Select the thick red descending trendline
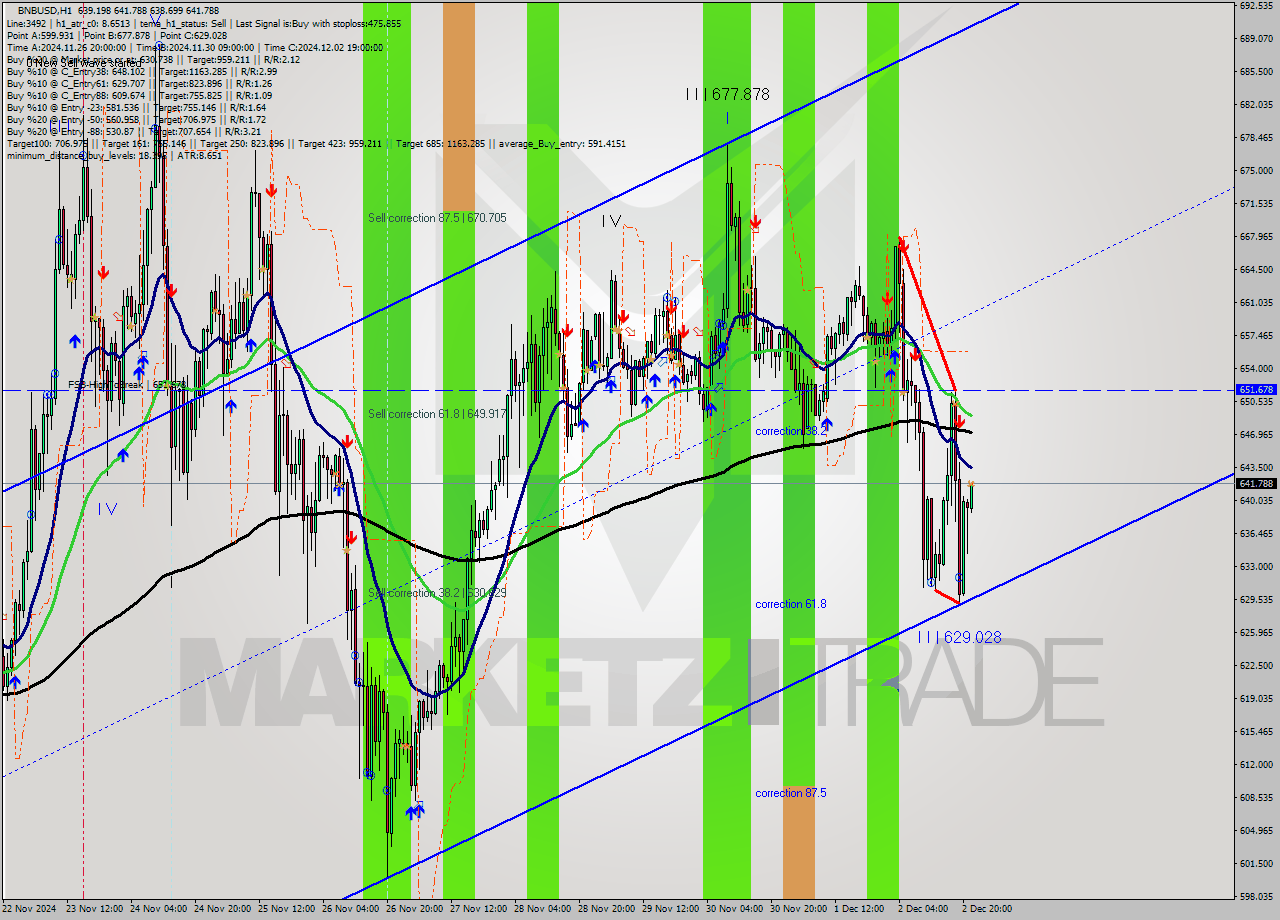 pos(929,316)
